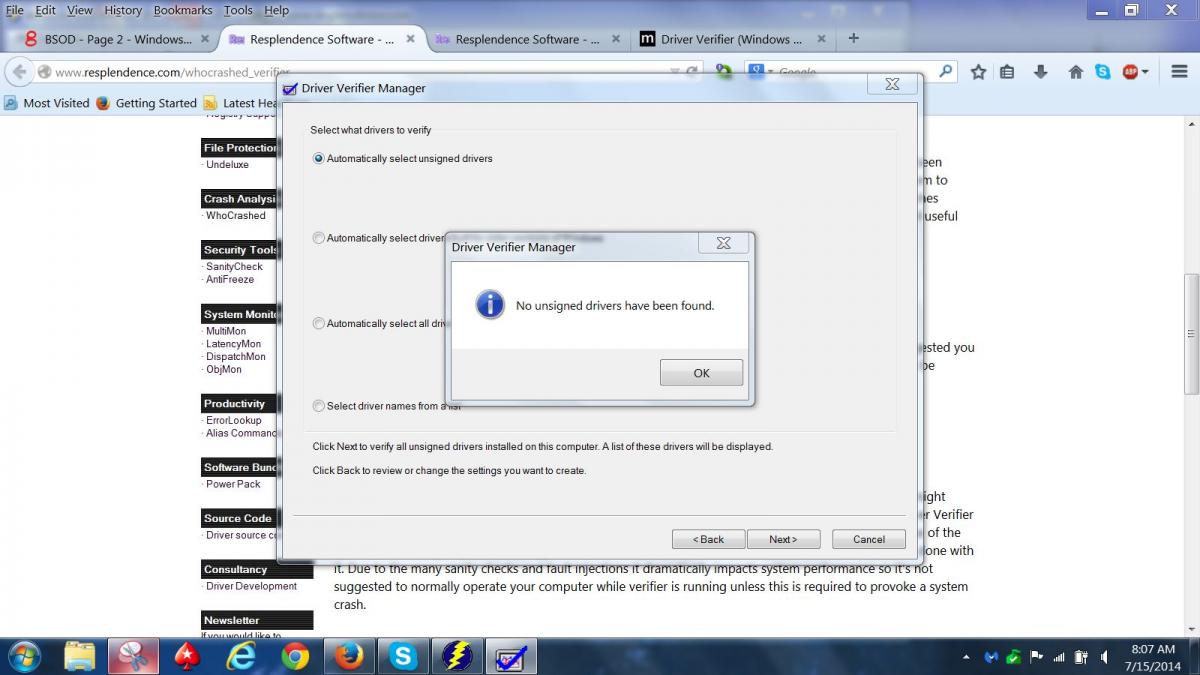Click Next in the Driver Verifier Manager wizard
Viewport: 1200px width, 675px height.
(x=783, y=539)
